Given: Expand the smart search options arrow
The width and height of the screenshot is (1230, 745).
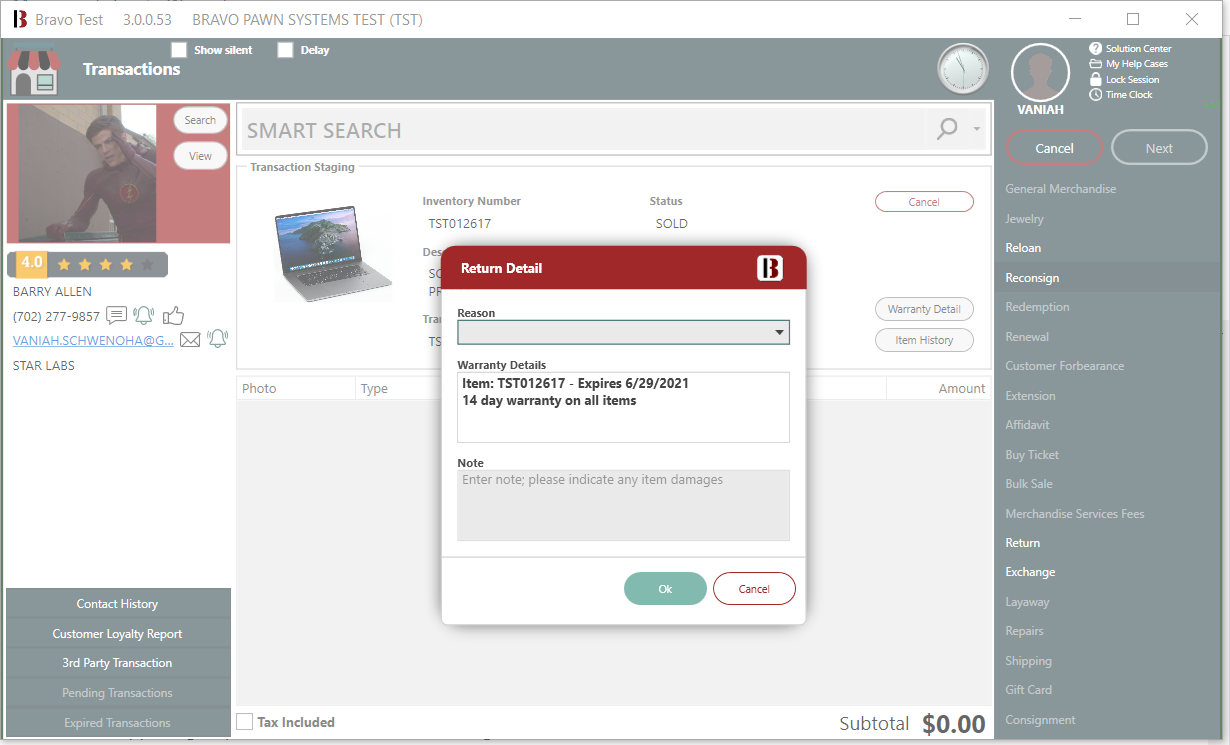Looking at the screenshot, I should click(x=976, y=129).
